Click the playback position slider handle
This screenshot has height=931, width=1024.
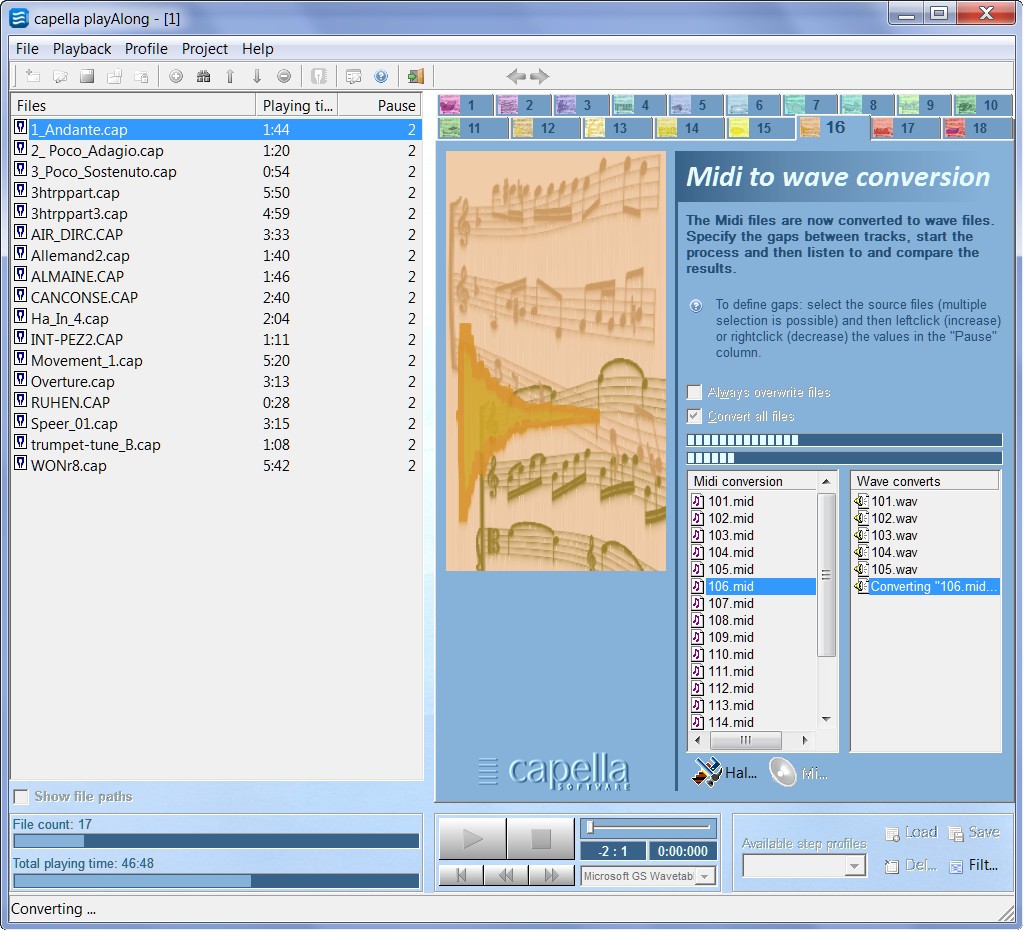[x=589, y=827]
